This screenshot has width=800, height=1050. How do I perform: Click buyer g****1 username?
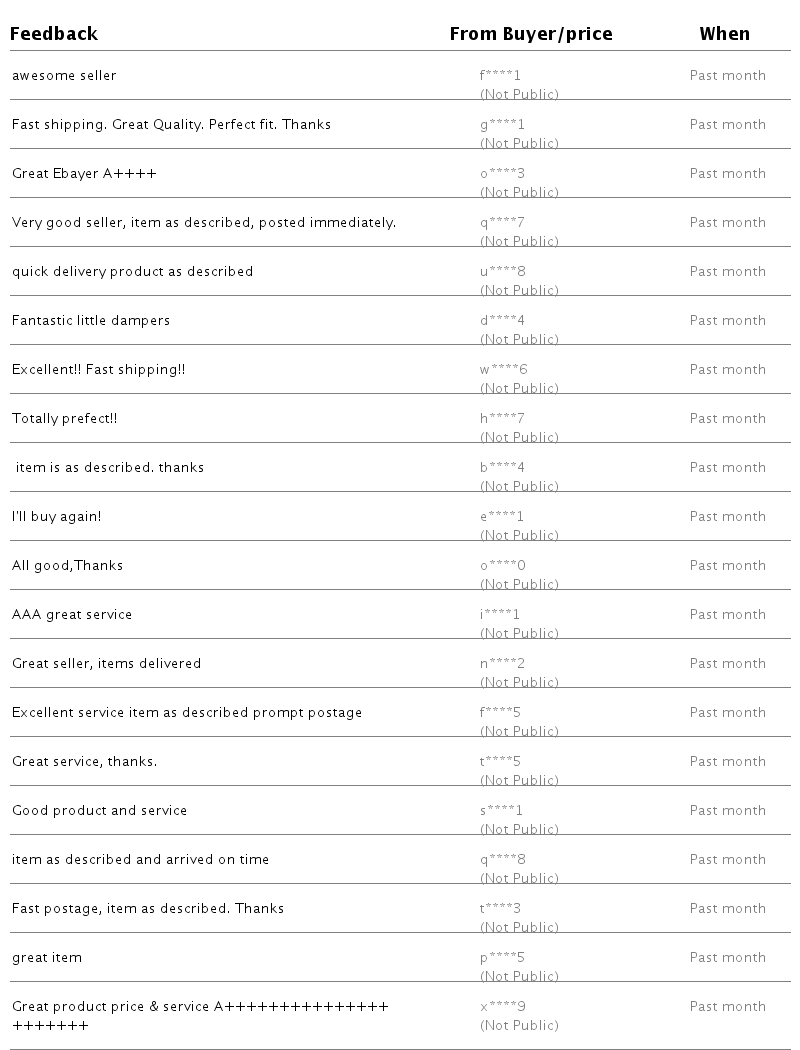pyautogui.click(x=502, y=125)
